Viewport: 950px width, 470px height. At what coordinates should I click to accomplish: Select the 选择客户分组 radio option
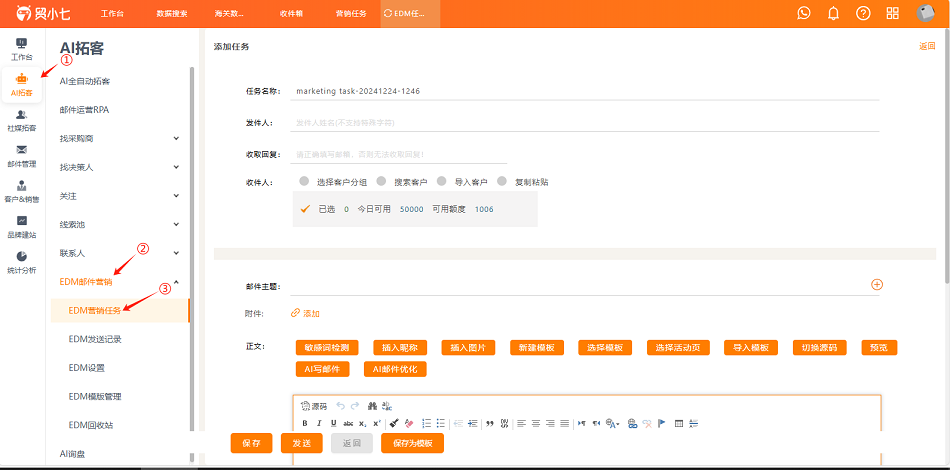point(304,181)
